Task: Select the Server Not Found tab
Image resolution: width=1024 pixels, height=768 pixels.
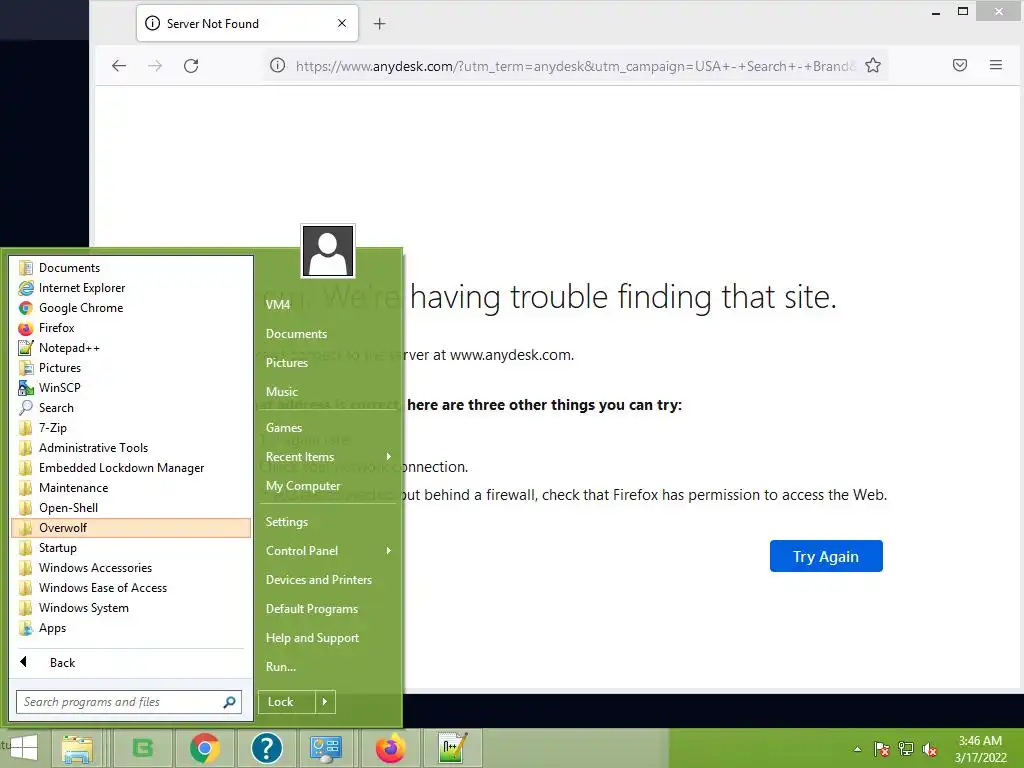Action: (248, 24)
